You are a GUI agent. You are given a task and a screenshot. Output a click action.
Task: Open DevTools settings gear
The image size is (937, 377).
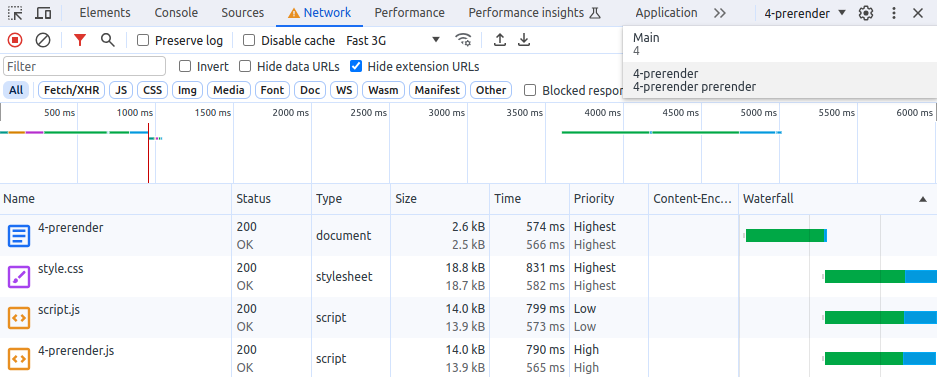pyautogui.click(x=866, y=13)
